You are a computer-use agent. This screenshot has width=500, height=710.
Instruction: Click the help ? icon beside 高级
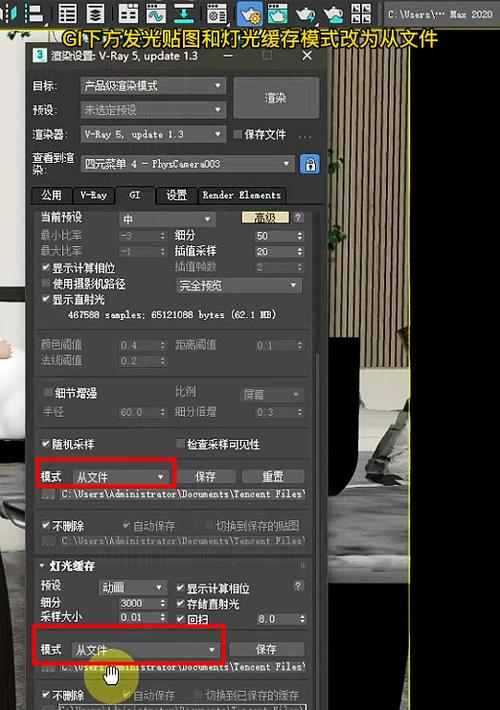point(298,217)
